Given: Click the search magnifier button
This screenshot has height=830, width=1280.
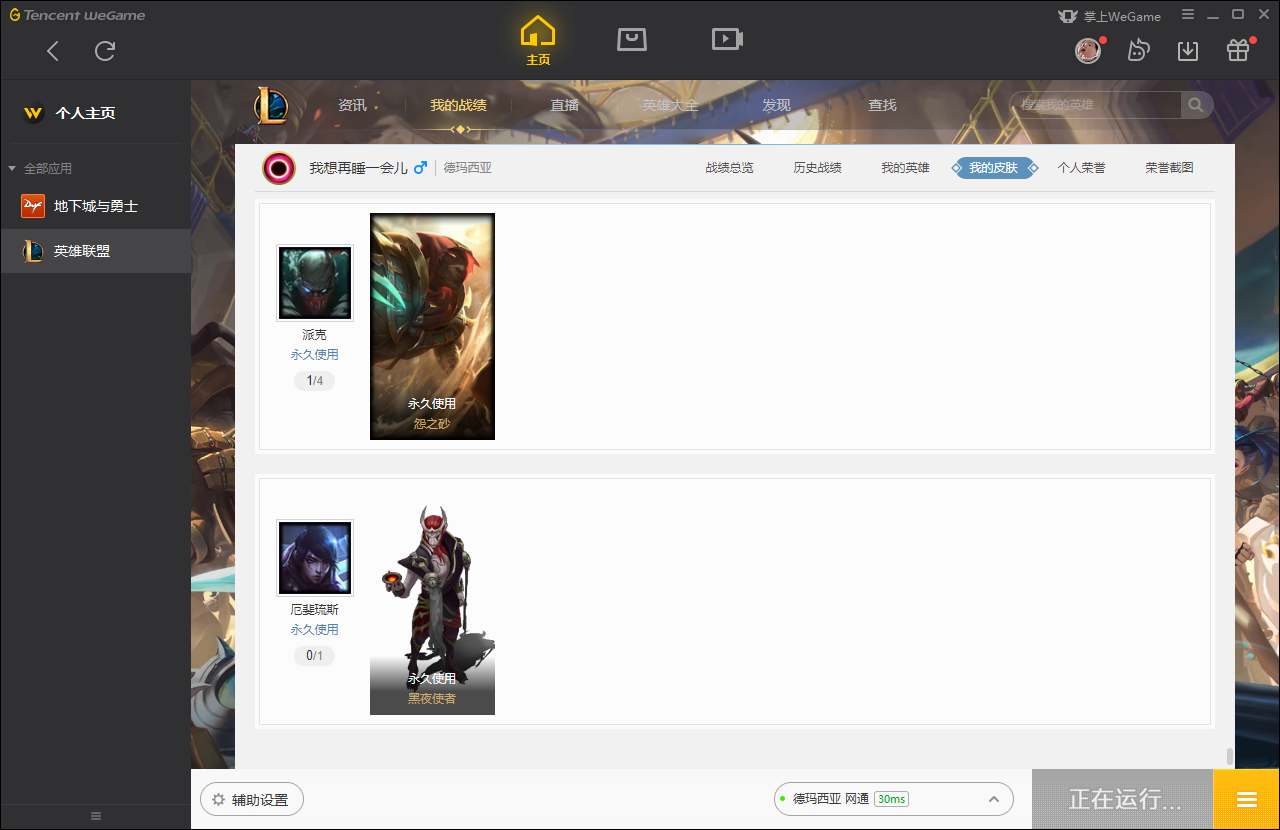Looking at the screenshot, I should coord(1196,105).
